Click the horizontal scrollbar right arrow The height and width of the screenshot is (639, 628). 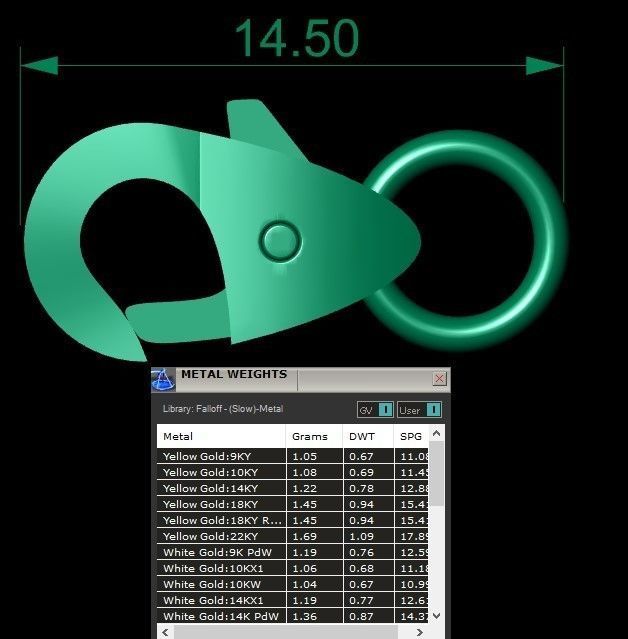pos(419,632)
